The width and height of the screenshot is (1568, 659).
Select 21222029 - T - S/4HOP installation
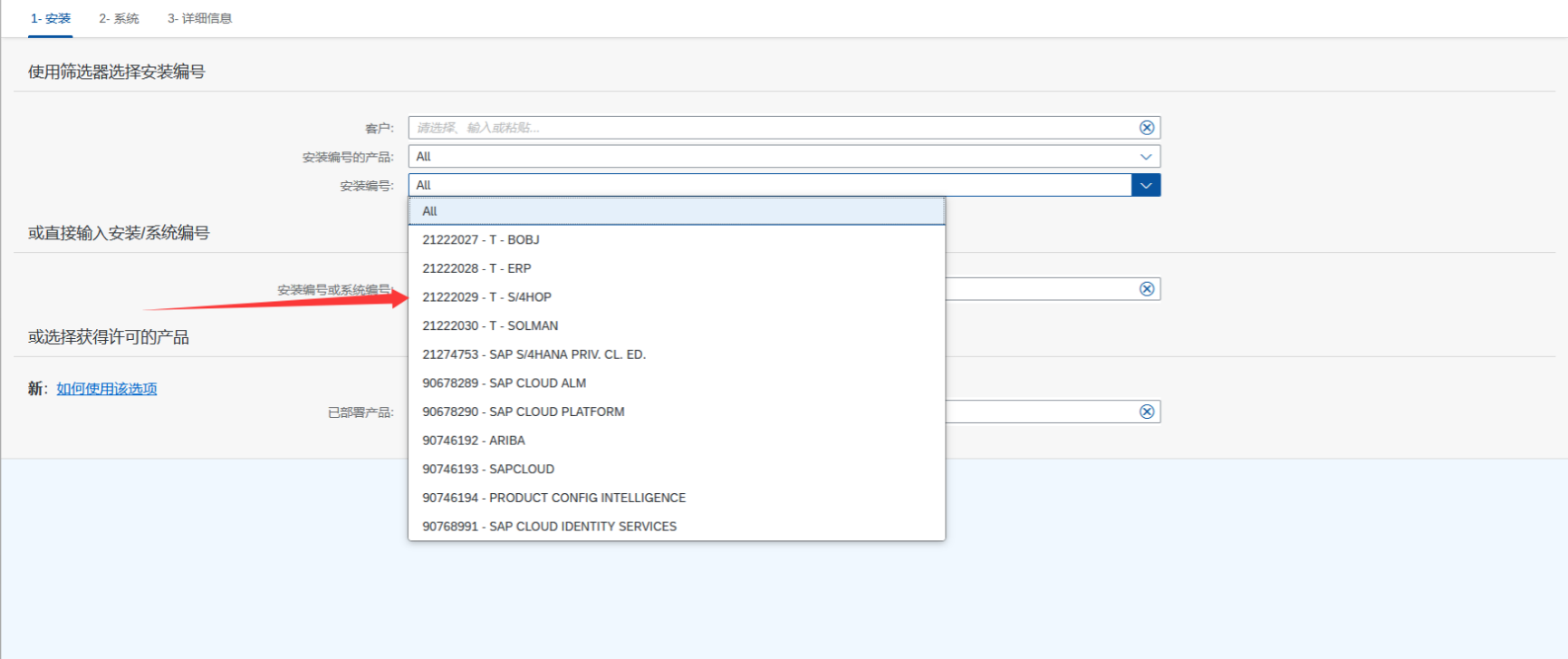tap(486, 297)
